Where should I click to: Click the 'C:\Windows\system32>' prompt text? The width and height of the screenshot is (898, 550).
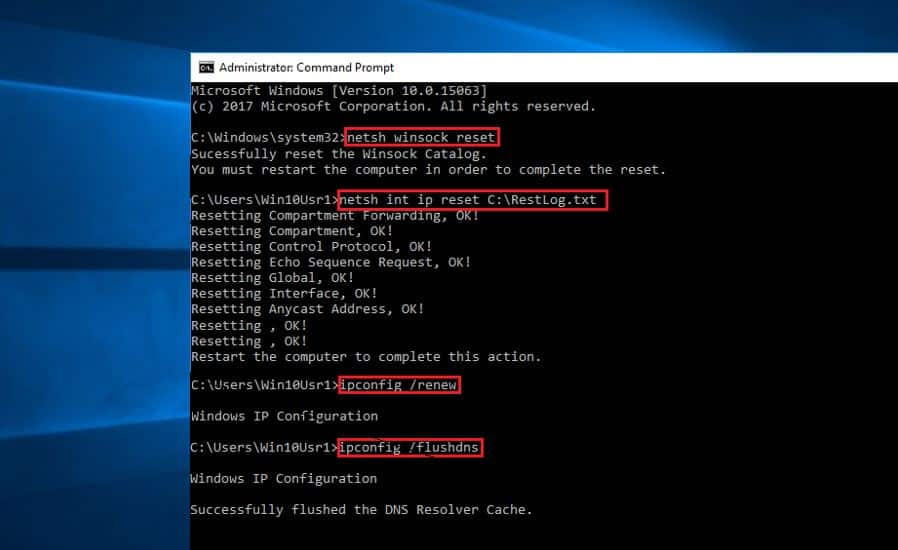(266, 137)
